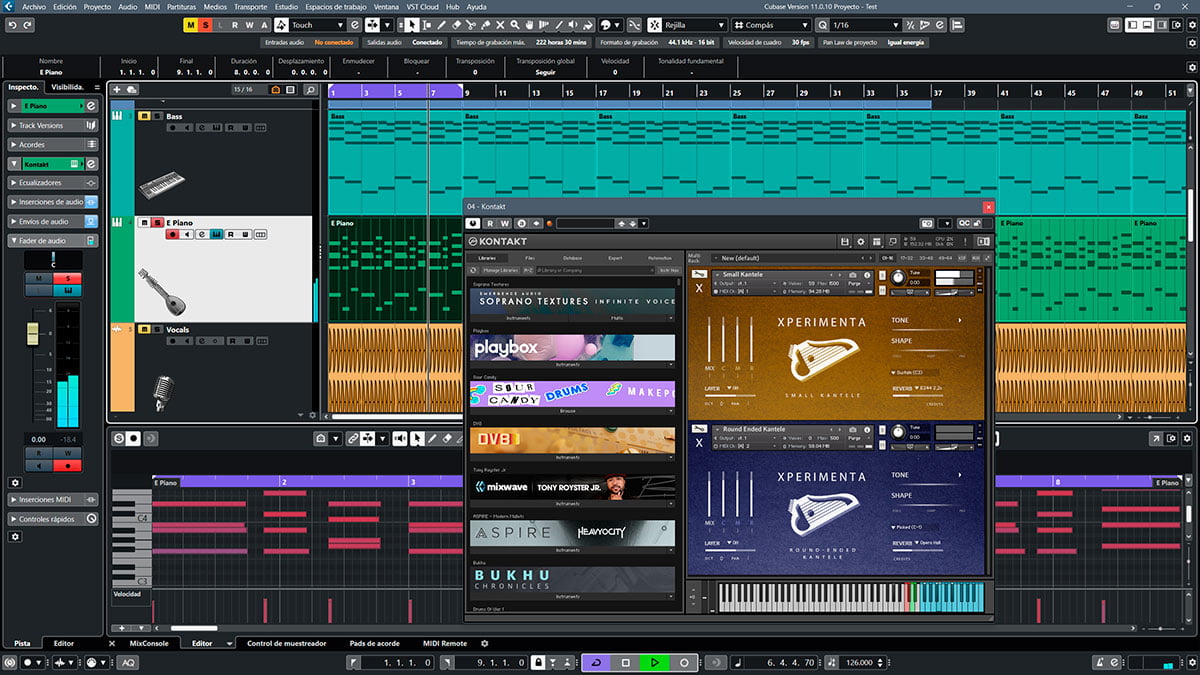Click the Kontakt save floppy disk icon
The height and width of the screenshot is (675, 1200).
coord(846,242)
